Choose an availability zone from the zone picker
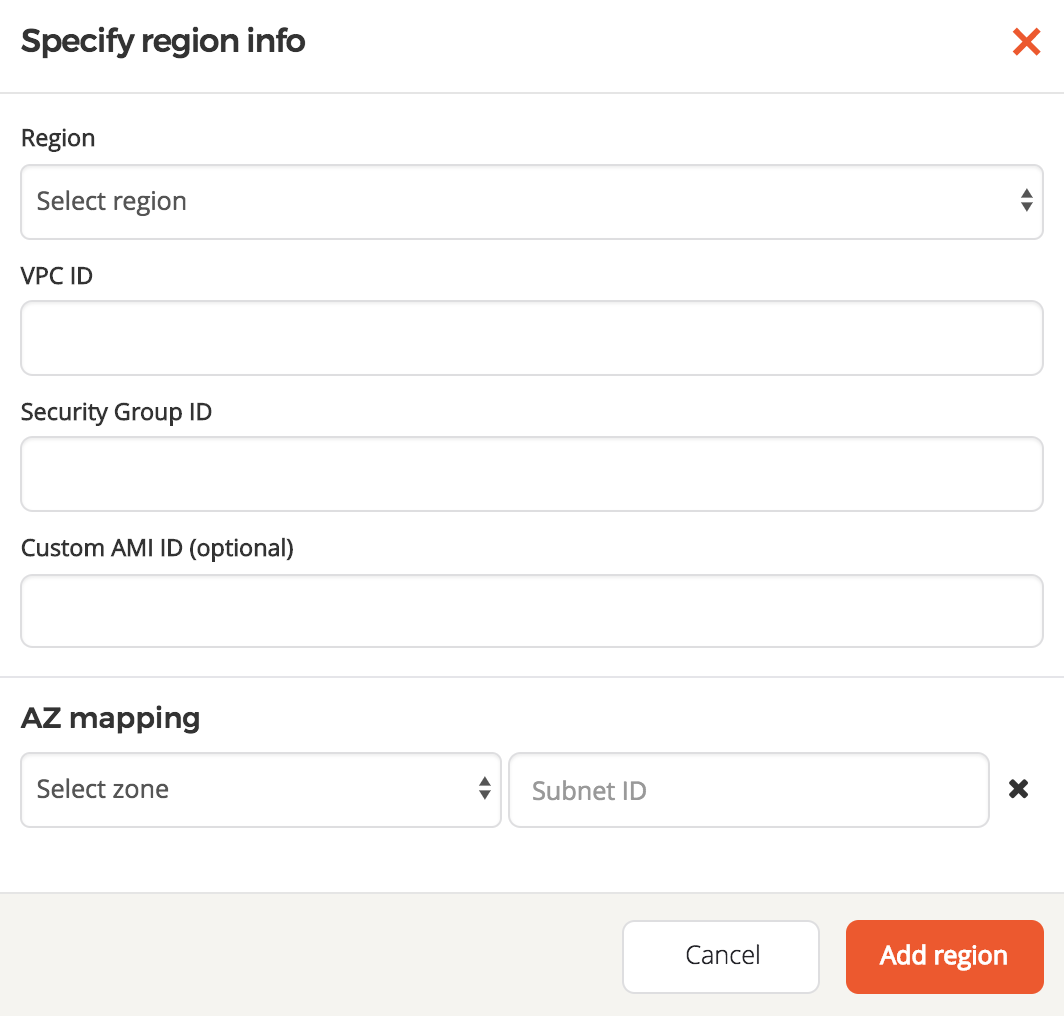Viewport: 1064px width, 1016px height. 260,790
